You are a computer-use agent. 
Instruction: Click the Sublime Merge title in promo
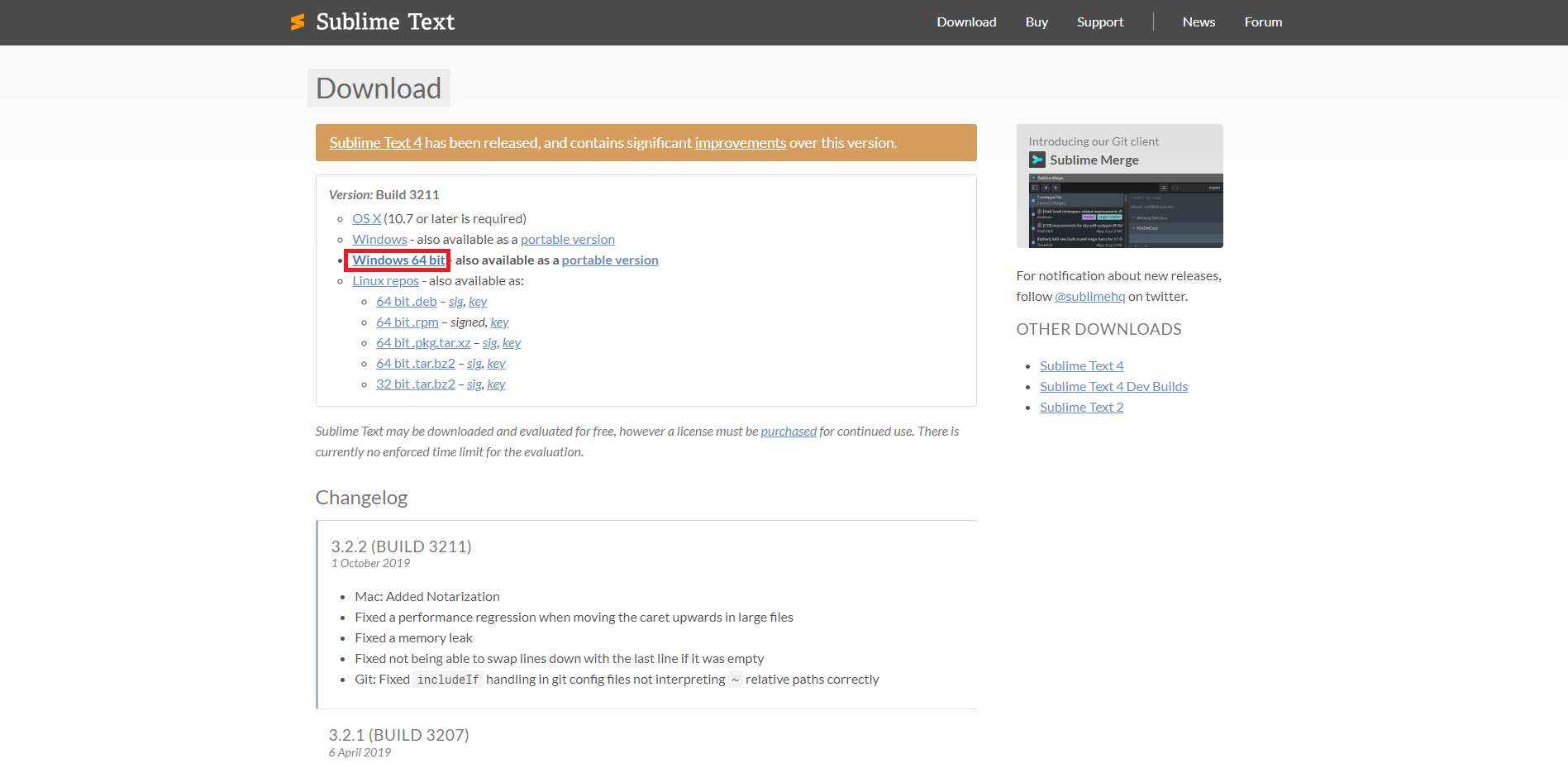(x=1094, y=160)
